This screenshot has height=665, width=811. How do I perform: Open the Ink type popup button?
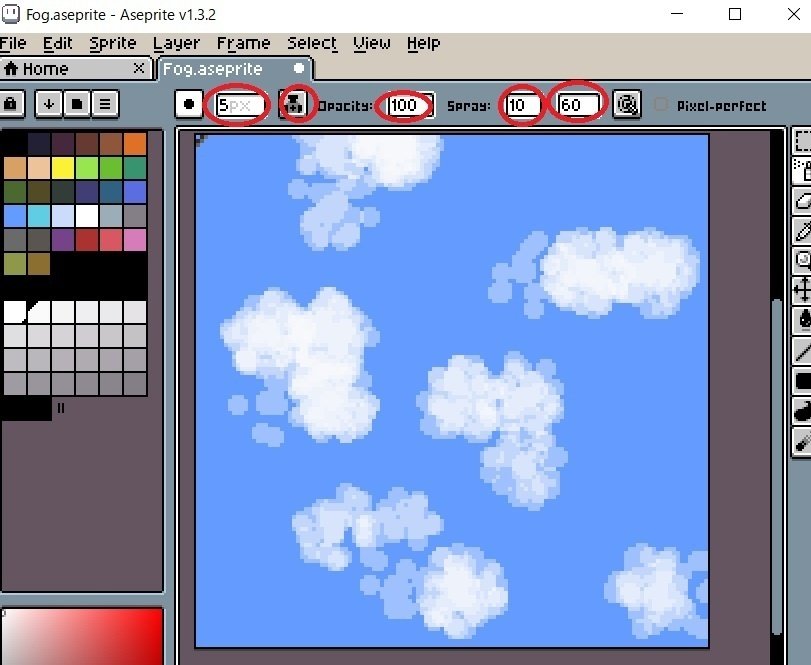click(x=293, y=104)
